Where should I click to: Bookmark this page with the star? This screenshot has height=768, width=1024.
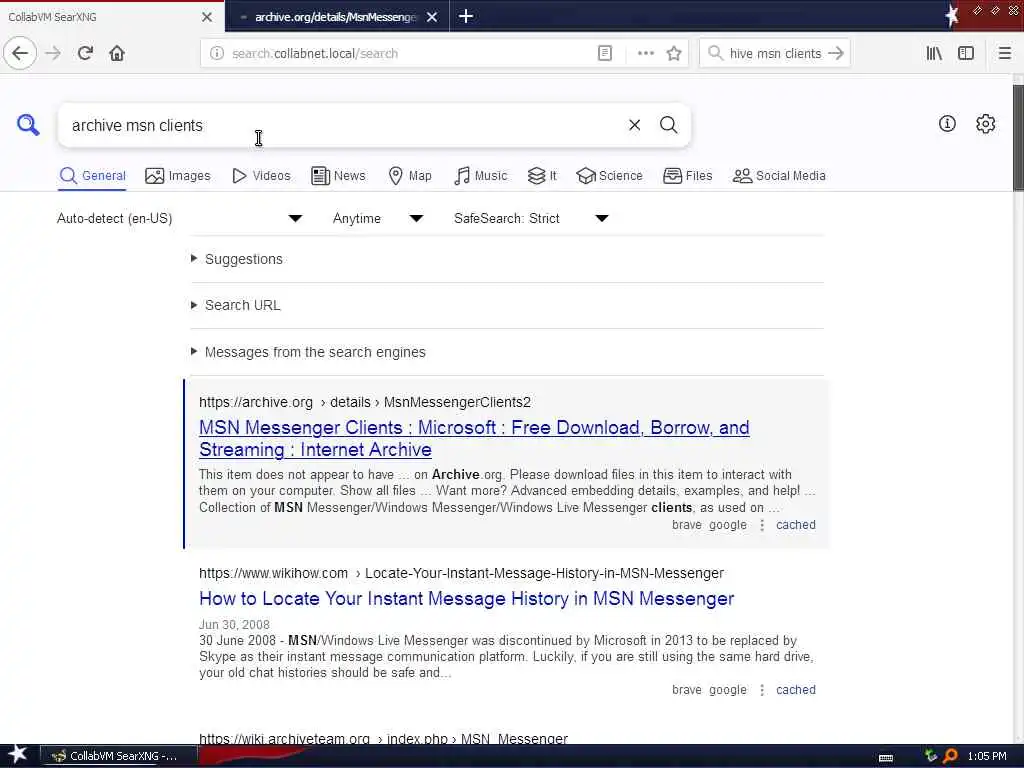pyautogui.click(x=674, y=54)
